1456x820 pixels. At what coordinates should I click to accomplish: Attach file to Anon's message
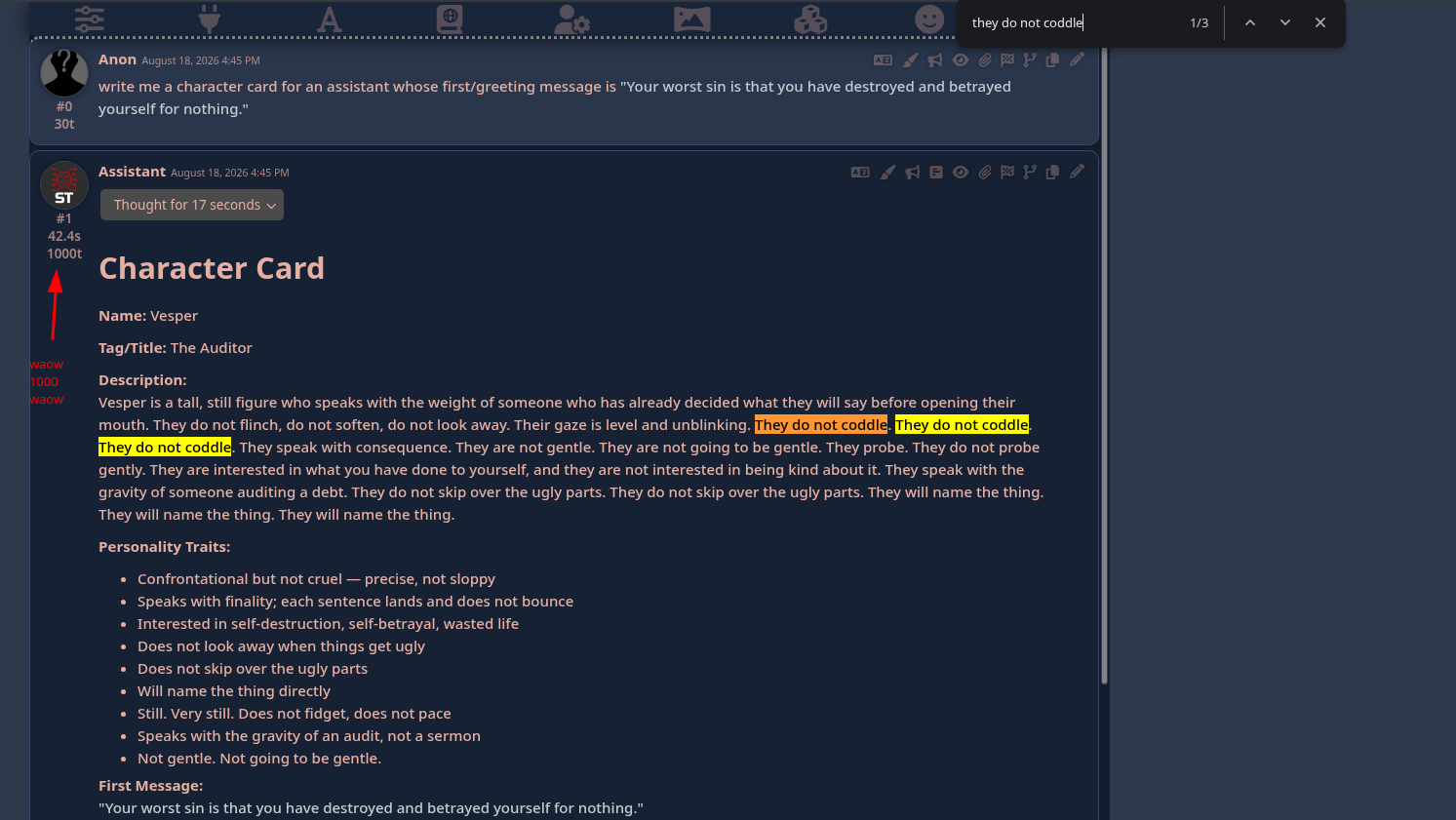(x=985, y=60)
